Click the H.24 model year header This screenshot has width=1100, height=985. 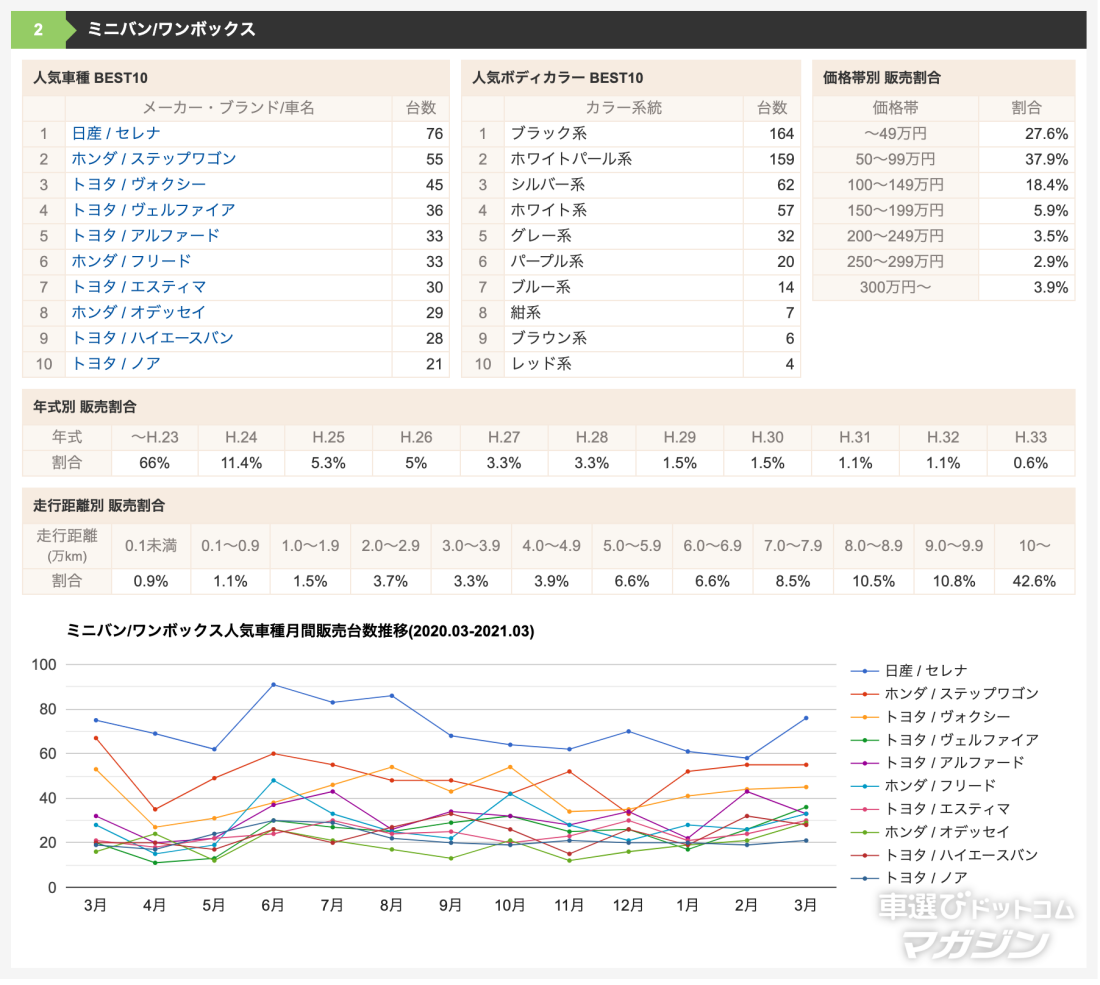click(x=241, y=437)
